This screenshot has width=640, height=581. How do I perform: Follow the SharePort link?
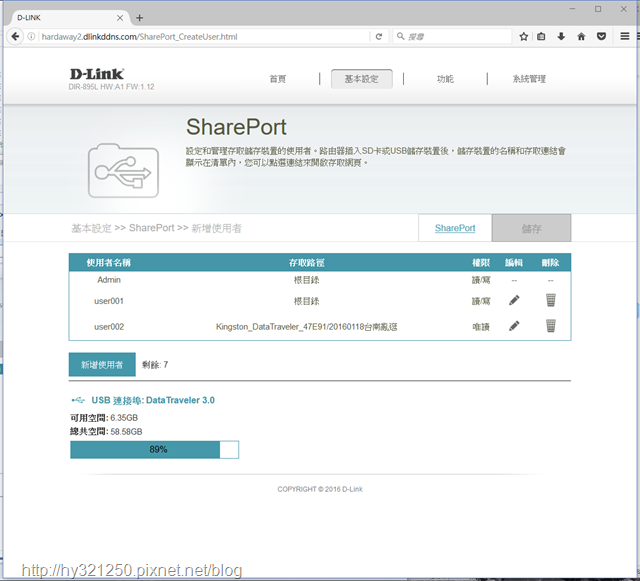click(455, 228)
